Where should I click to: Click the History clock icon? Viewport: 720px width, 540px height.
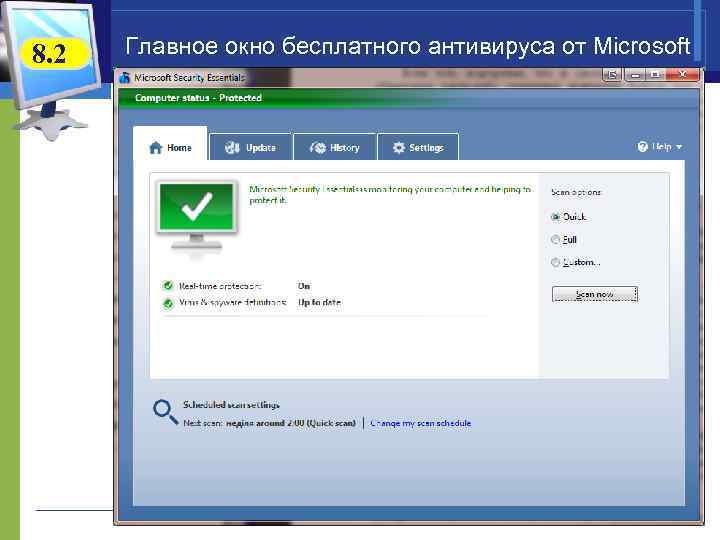click(x=318, y=147)
